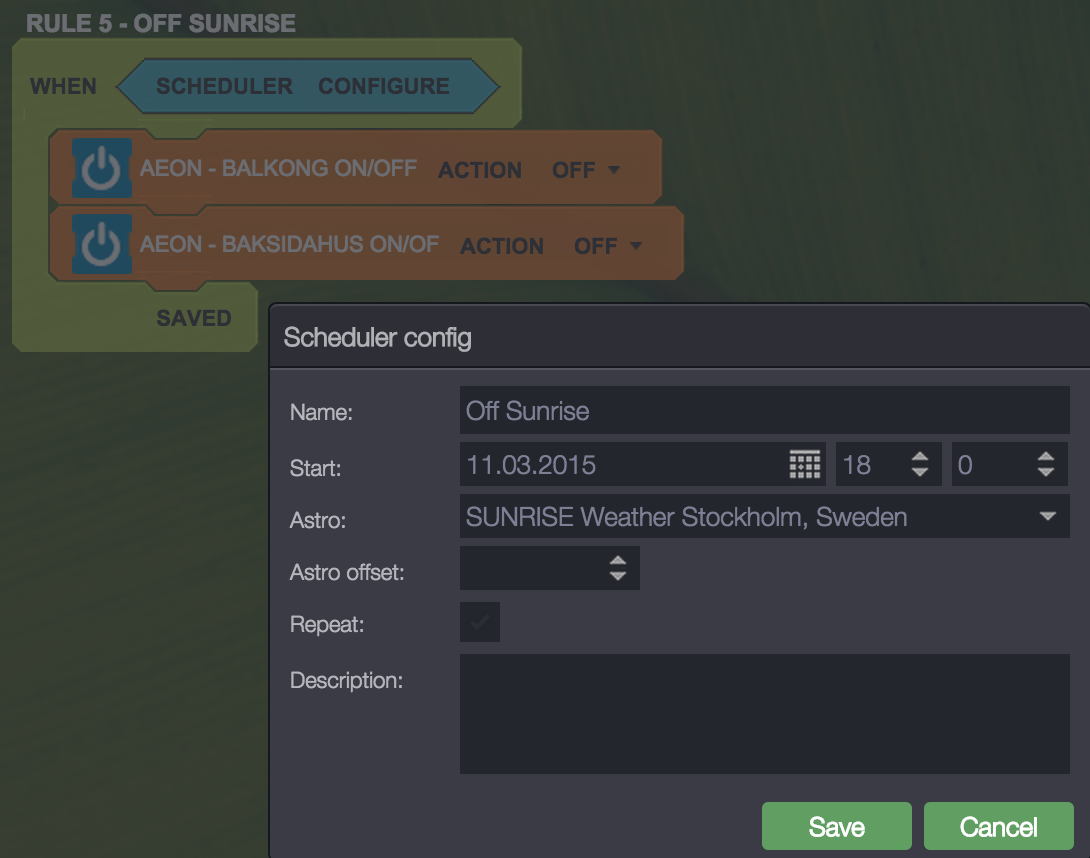
Task: Click the Name input field
Action: (x=764, y=411)
